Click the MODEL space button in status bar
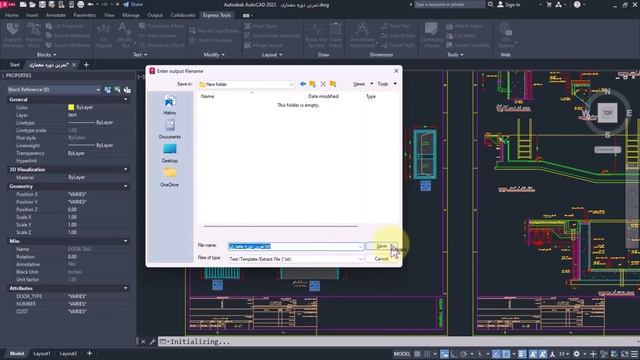Viewport: 640px width, 360px height. tap(402, 354)
